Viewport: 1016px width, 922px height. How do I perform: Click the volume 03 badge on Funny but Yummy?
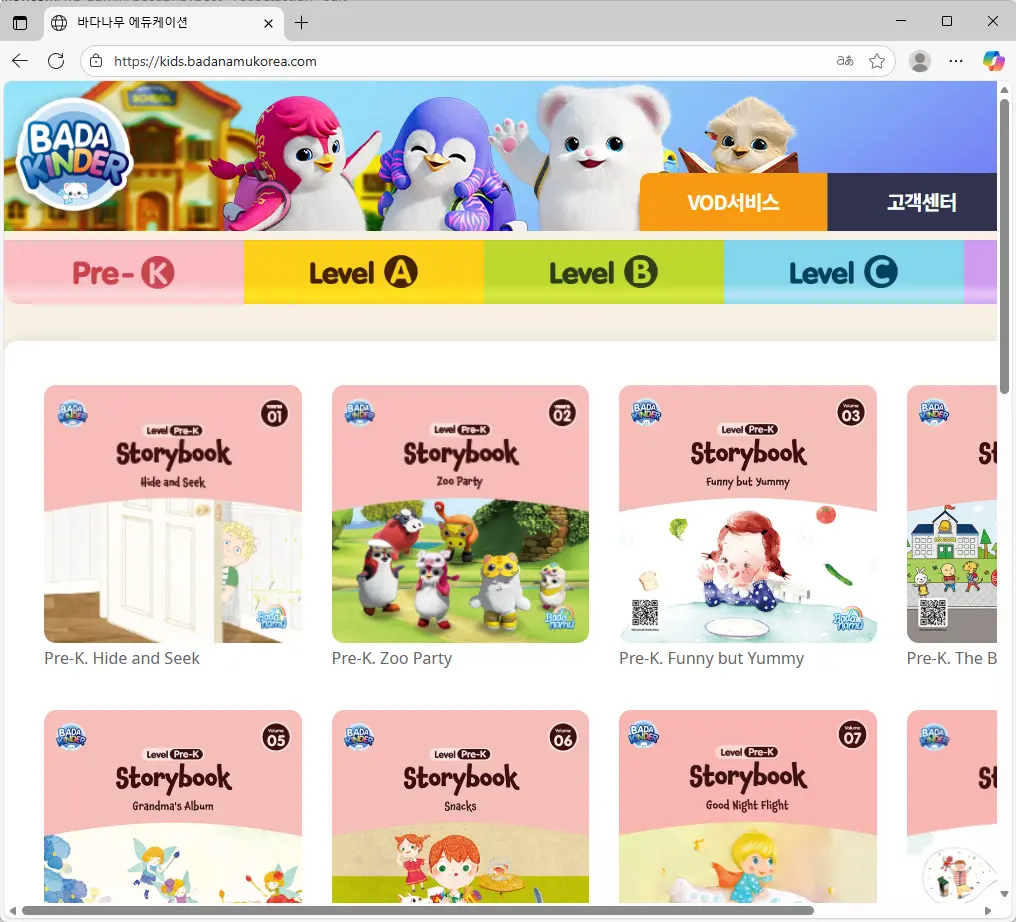click(850, 413)
